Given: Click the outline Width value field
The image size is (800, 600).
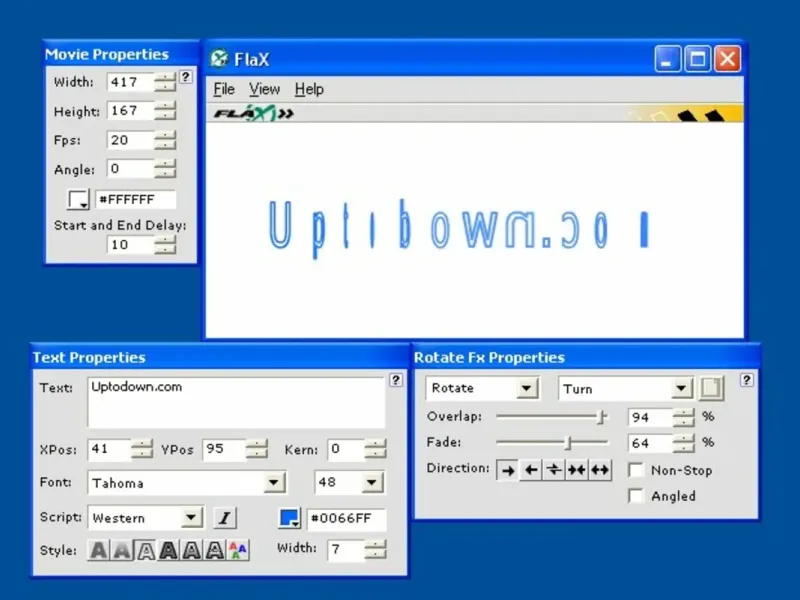Looking at the screenshot, I should 346,549.
